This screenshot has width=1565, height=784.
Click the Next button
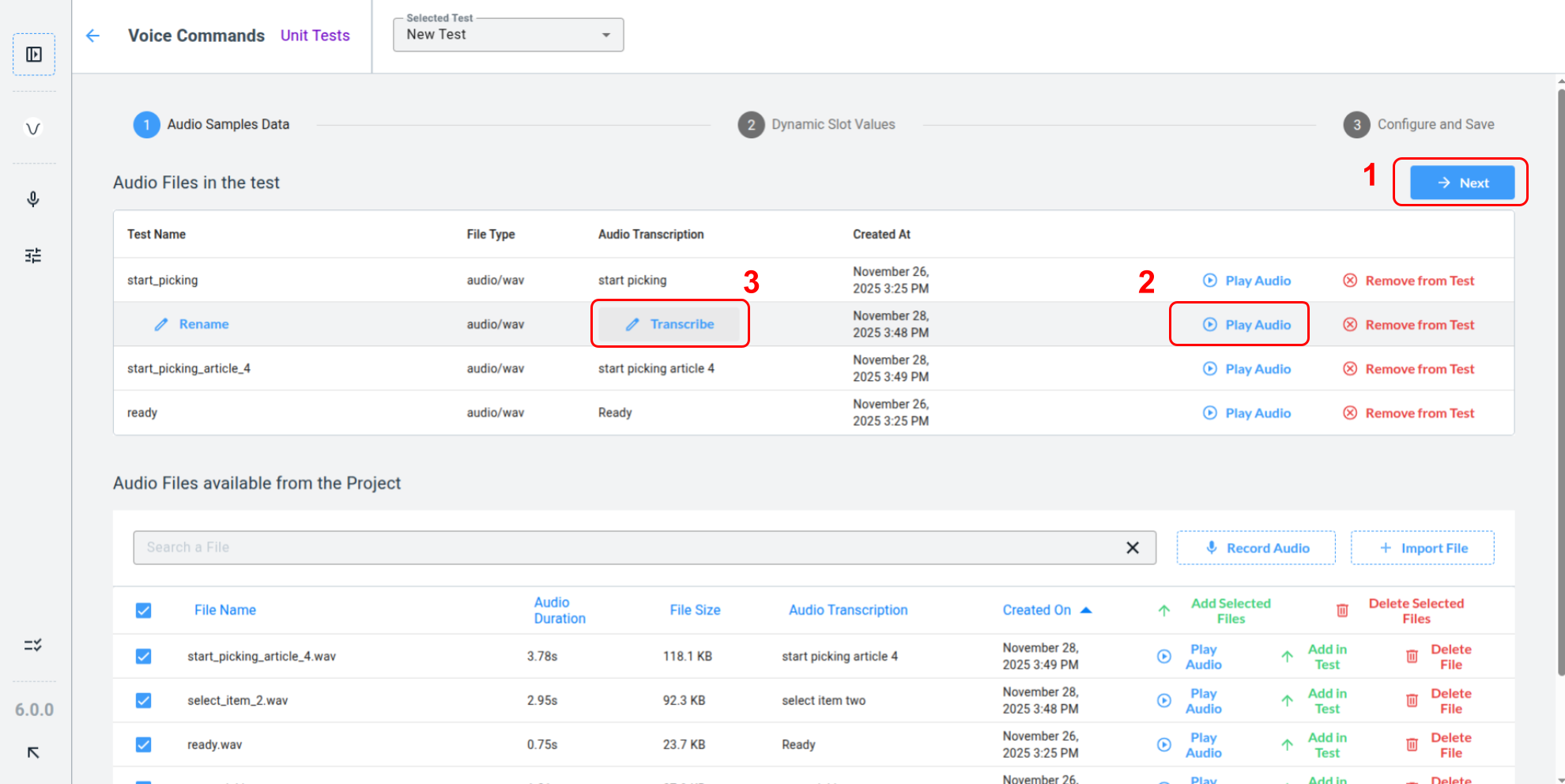pos(1462,183)
